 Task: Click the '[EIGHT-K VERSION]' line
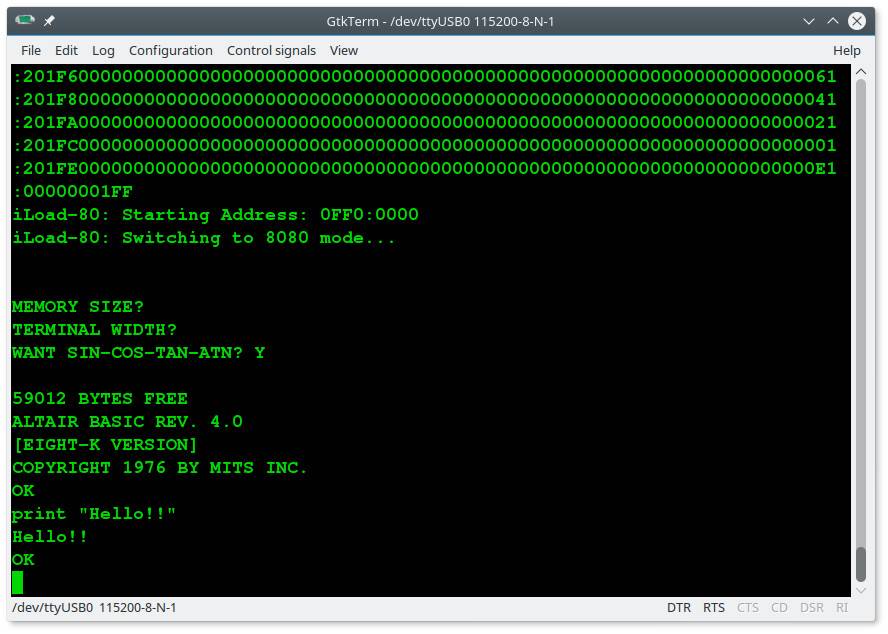pyautogui.click(x=105, y=445)
